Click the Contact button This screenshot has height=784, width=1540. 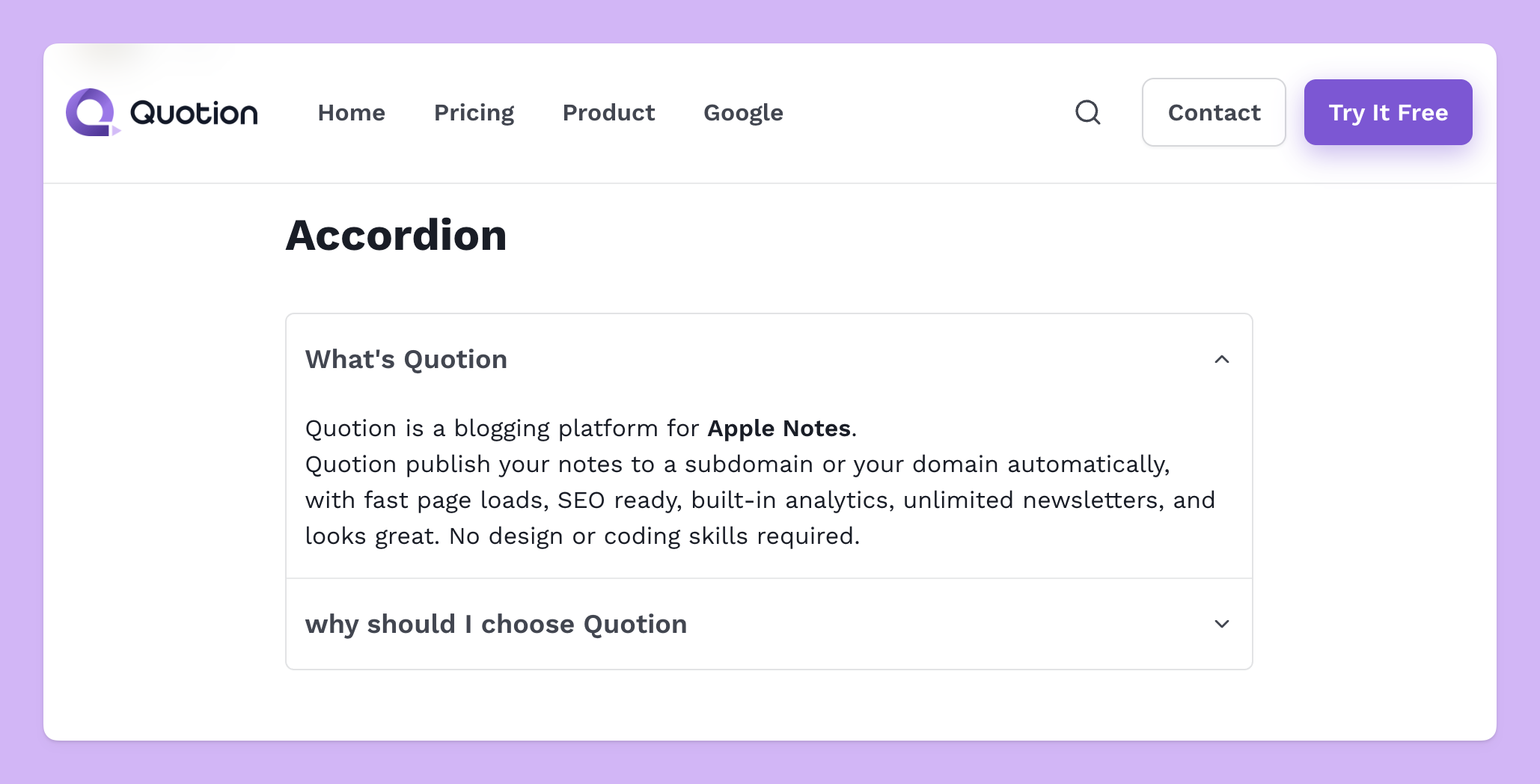click(1214, 112)
